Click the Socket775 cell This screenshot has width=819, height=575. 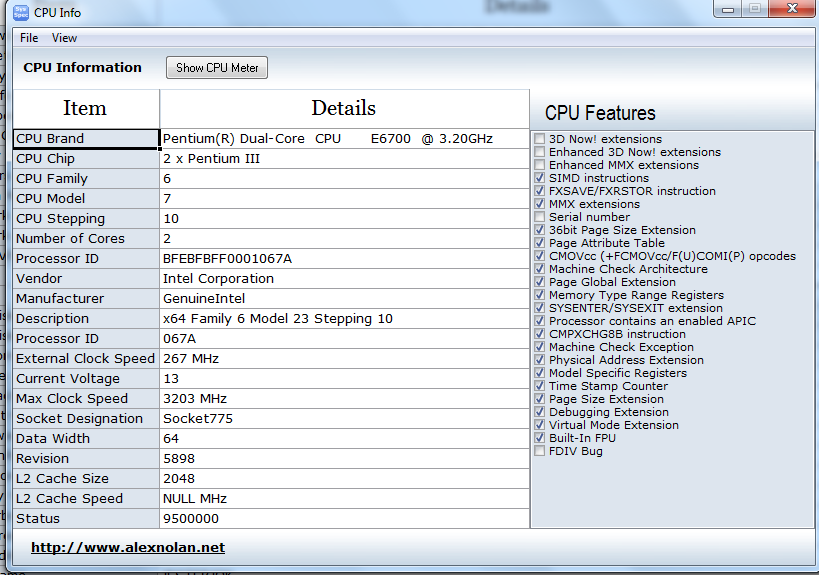[x=344, y=419]
